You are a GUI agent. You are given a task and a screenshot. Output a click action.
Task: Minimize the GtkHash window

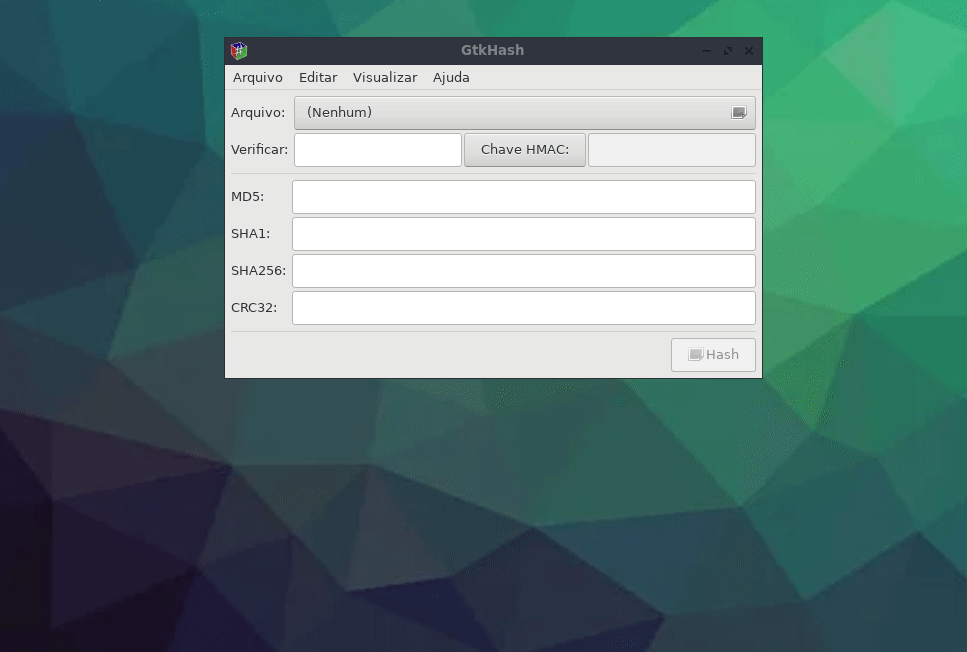tap(707, 51)
